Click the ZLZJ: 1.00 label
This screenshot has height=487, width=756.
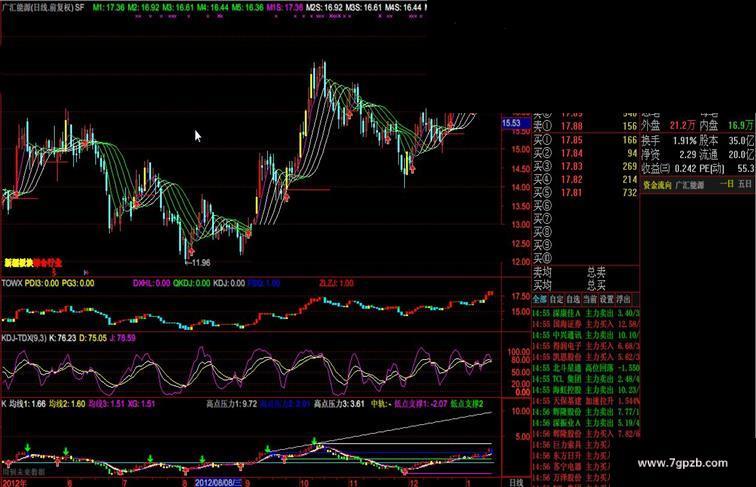[x=336, y=283]
